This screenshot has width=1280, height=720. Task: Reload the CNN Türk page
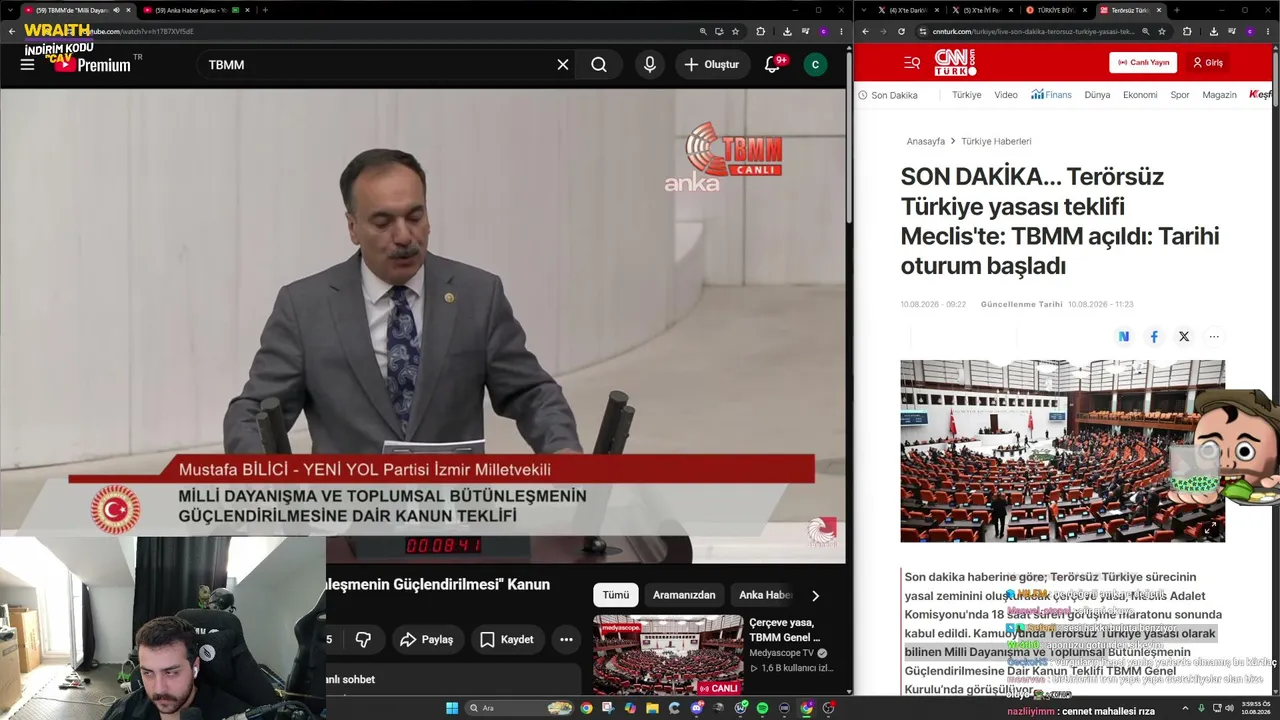coord(901,31)
